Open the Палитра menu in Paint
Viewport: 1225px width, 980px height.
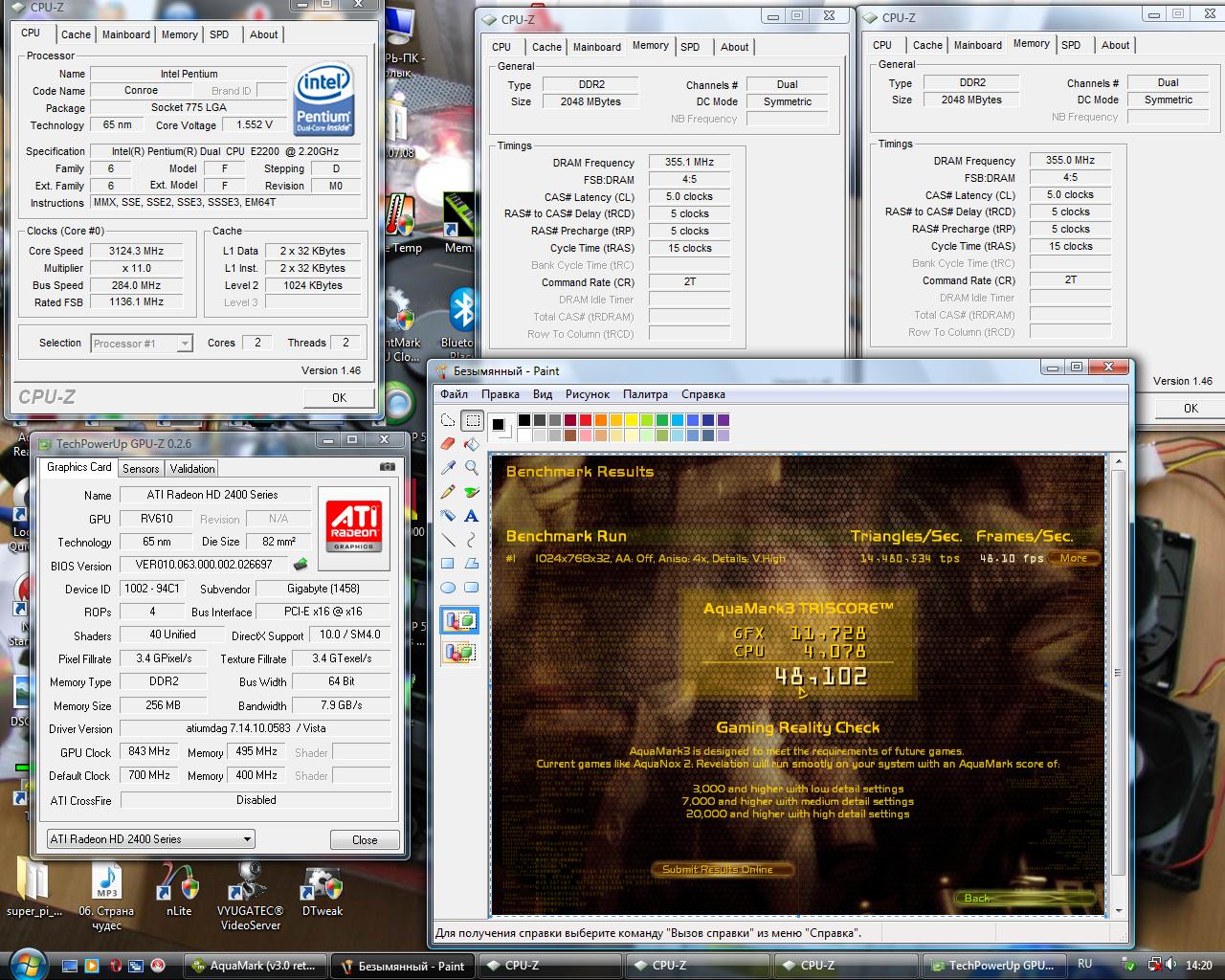click(645, 394)
